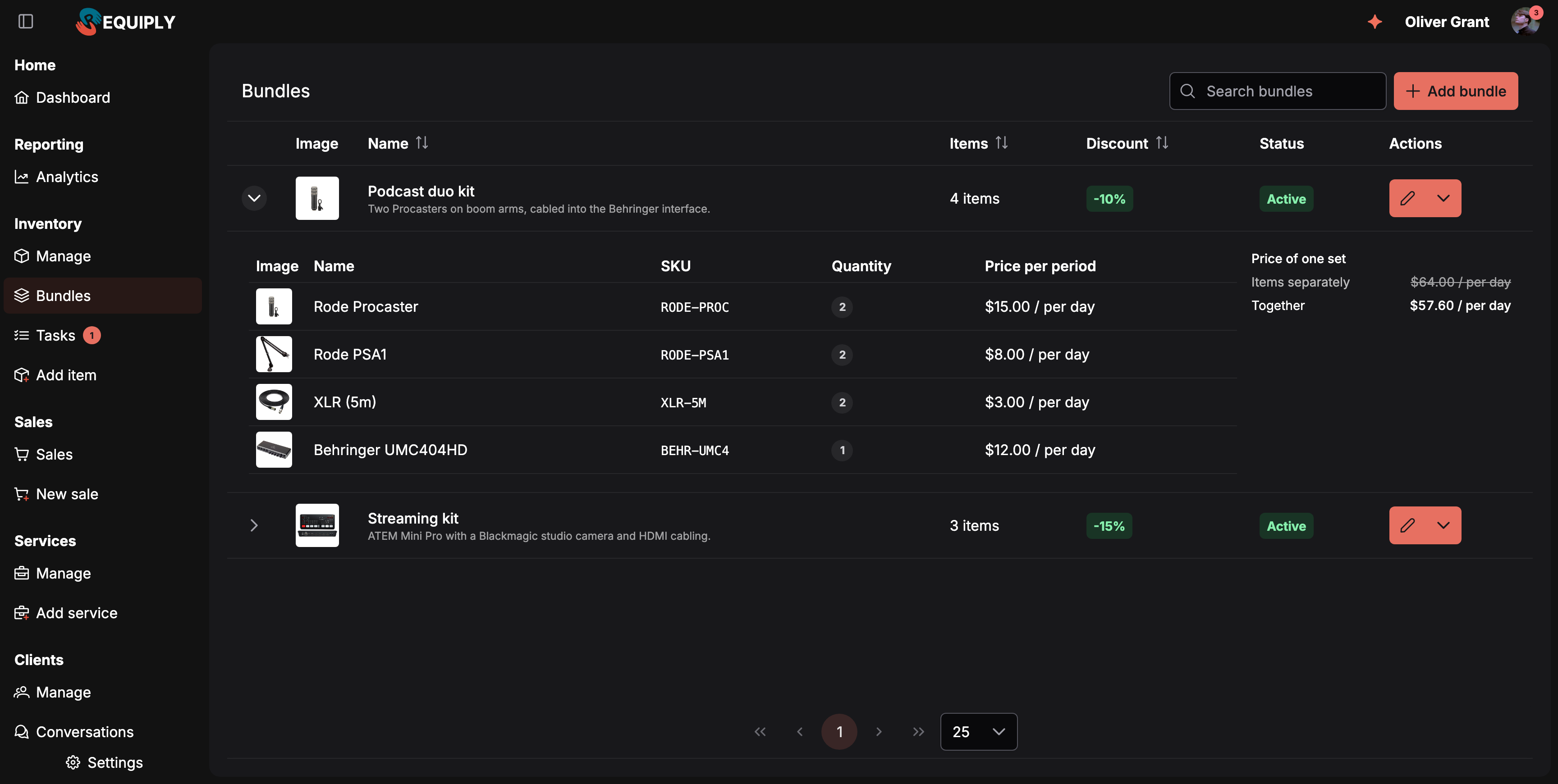The image size is (1558, 784).
Task: Toggle the sidebar panel icon
Action: click(x=25, y=22)
